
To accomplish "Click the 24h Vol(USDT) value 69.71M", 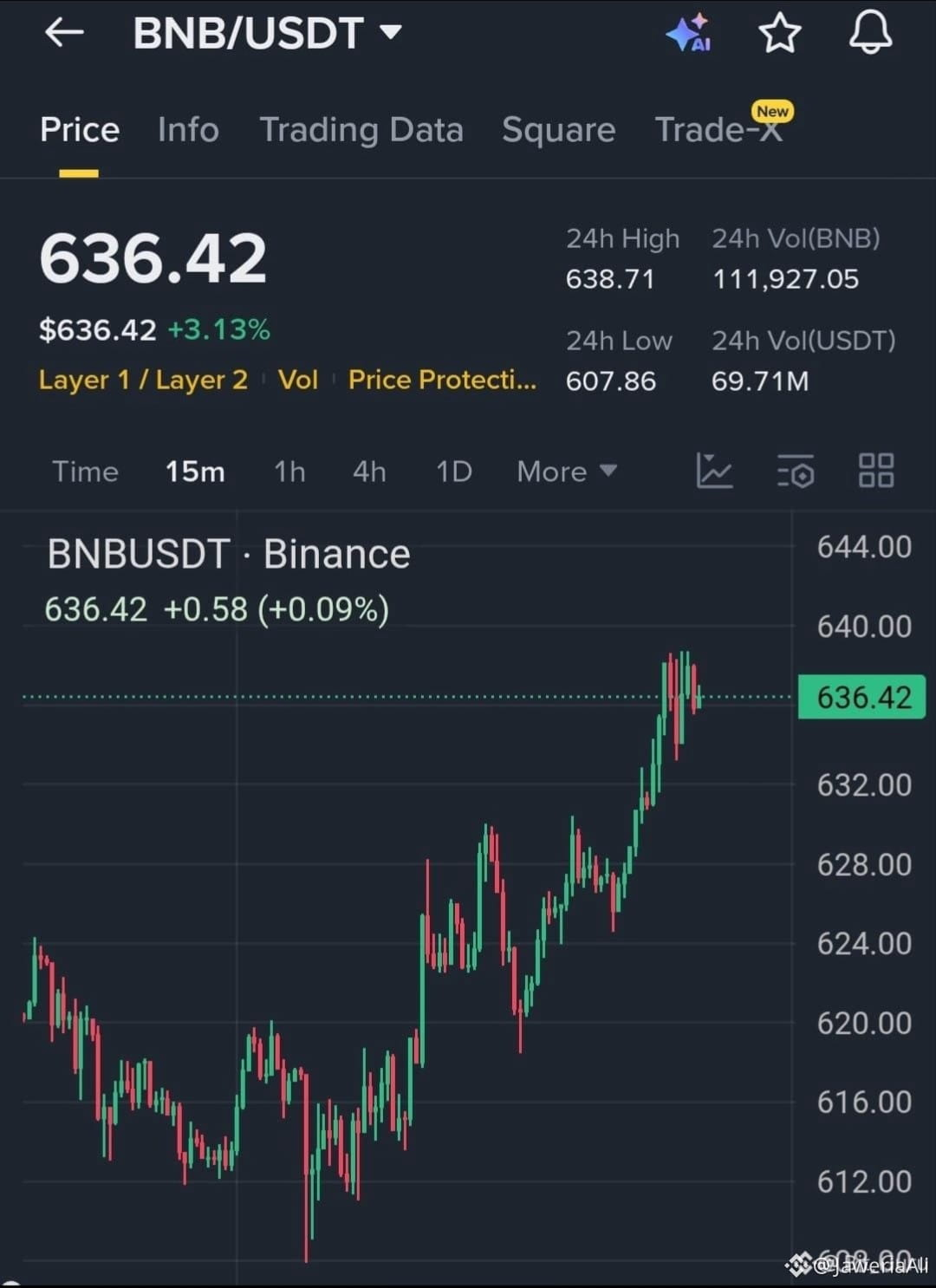I will pos(760,381).
